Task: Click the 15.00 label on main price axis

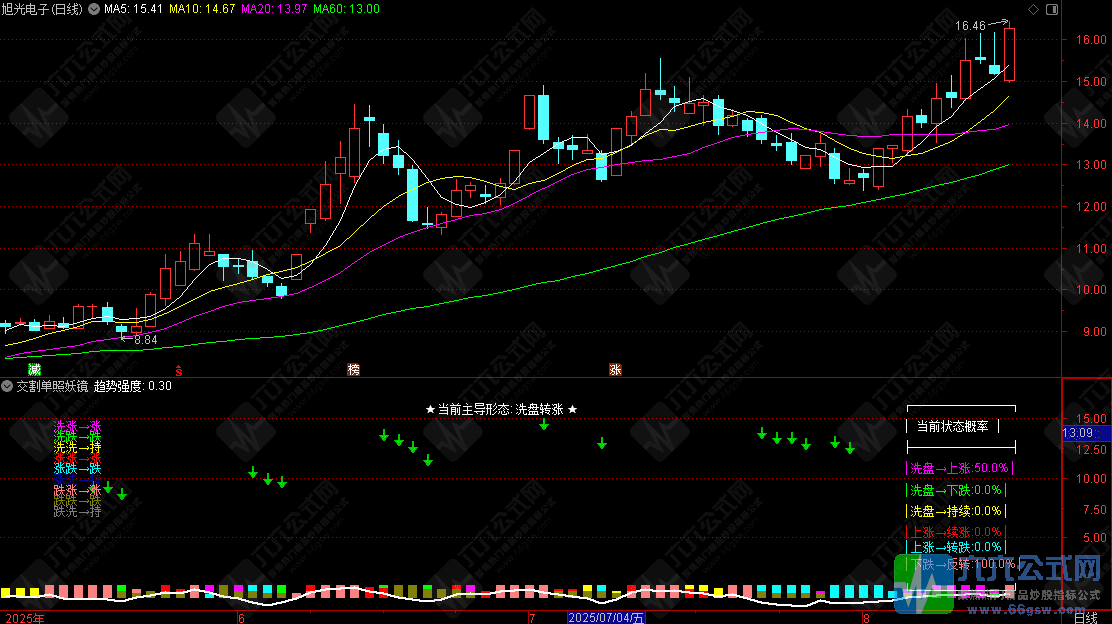Action: 1090,82
